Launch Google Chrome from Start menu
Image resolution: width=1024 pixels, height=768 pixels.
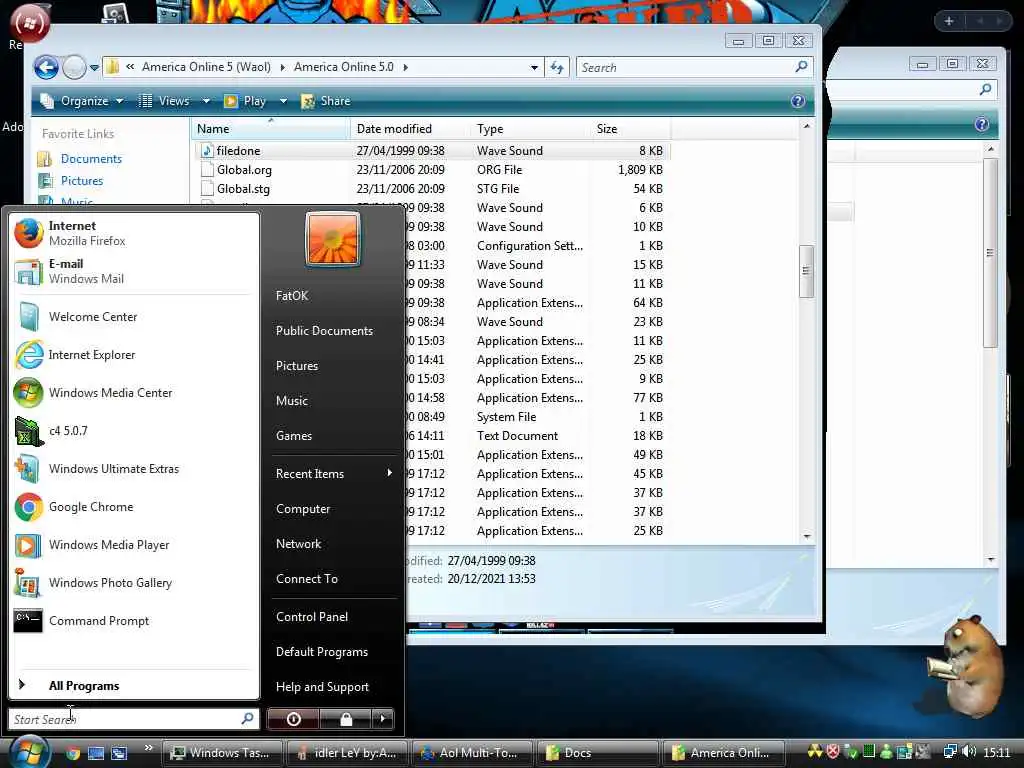click(134, 507)
